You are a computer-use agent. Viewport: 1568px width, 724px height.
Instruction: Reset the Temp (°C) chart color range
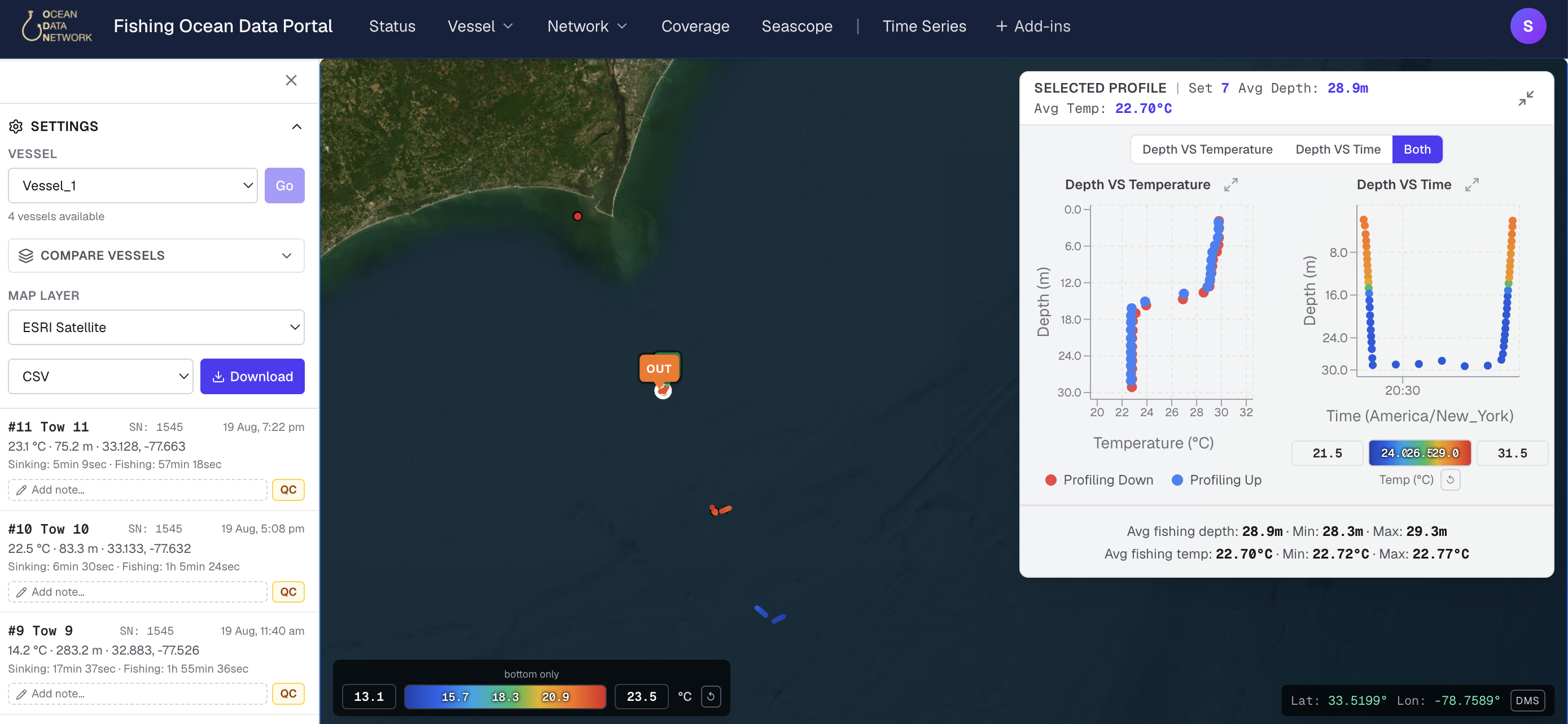(x=1451, y=480)
